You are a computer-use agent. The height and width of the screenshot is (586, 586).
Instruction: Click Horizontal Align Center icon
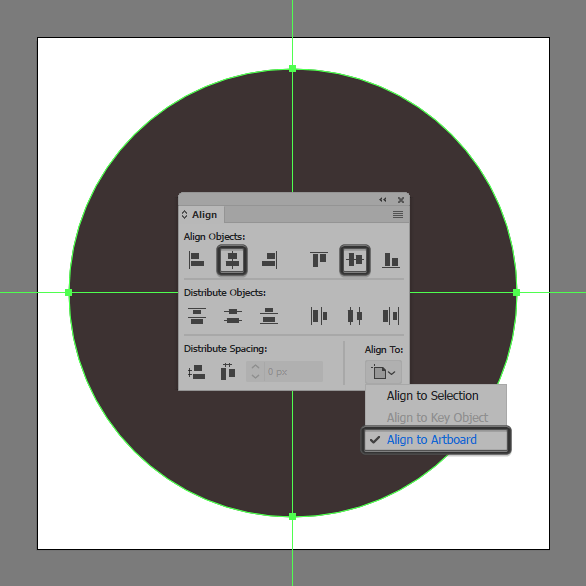point(232,260)
